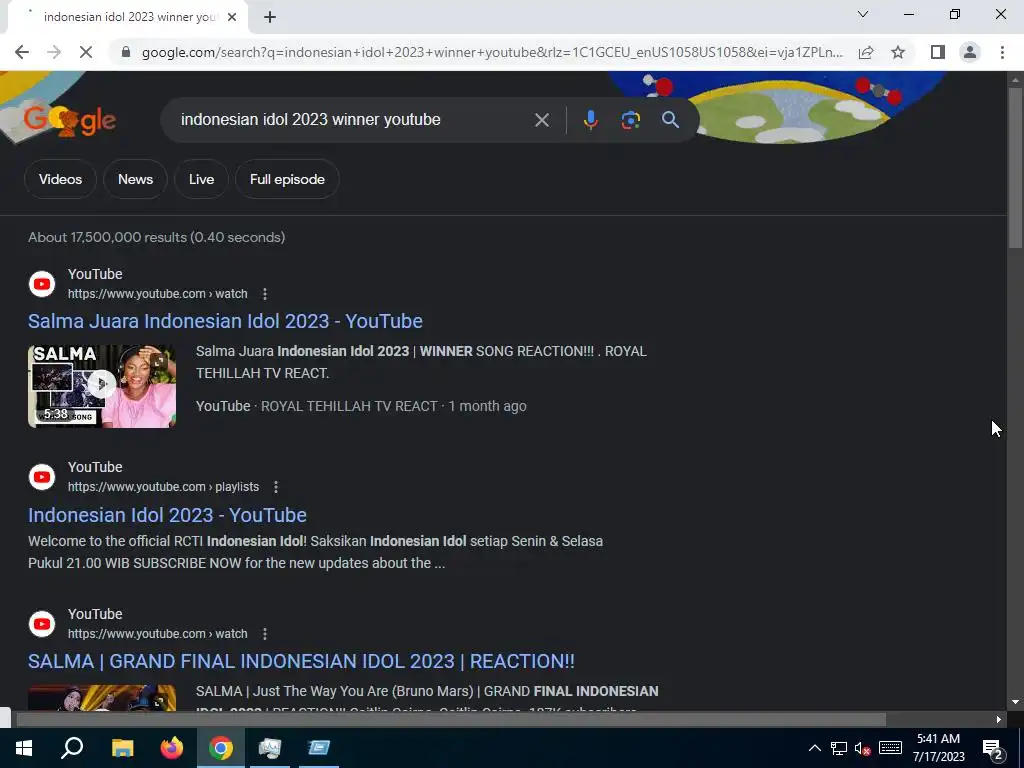Viewport: 1024px width, 768px height.
Task: Open more options for playlists result
Action: click(x=276, y=487)
